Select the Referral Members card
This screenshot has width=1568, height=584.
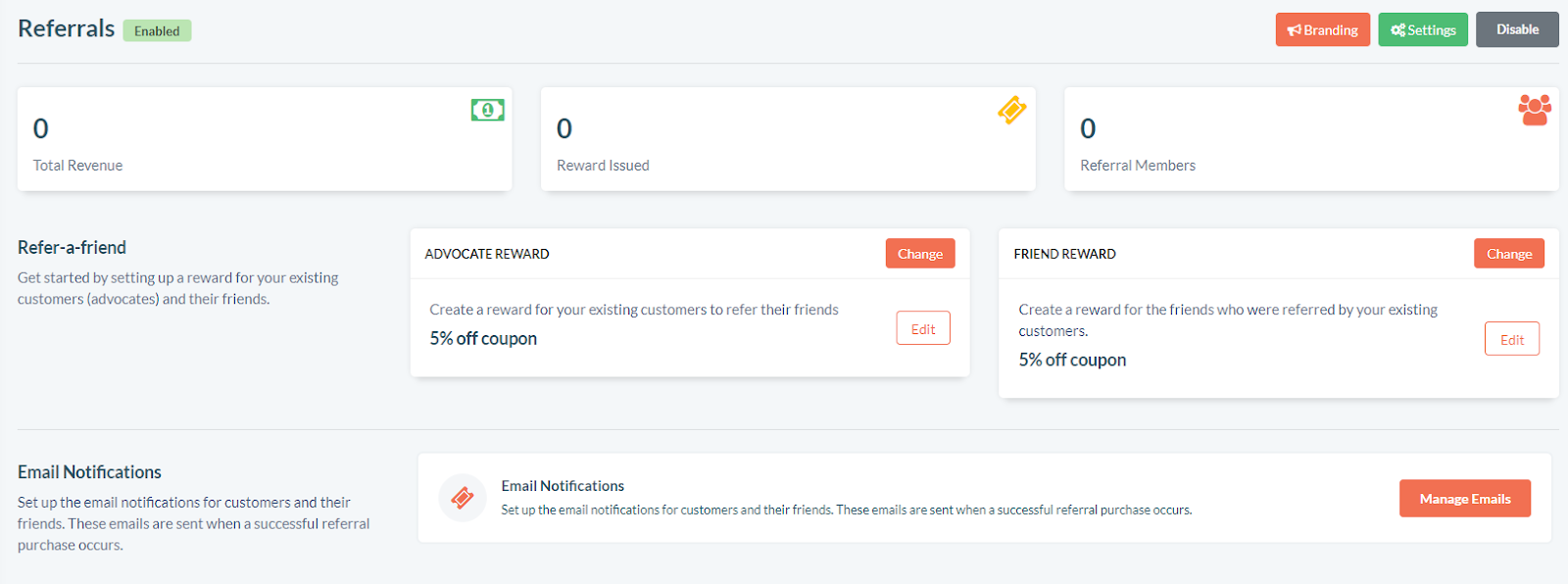click(x=1311, y=139)
